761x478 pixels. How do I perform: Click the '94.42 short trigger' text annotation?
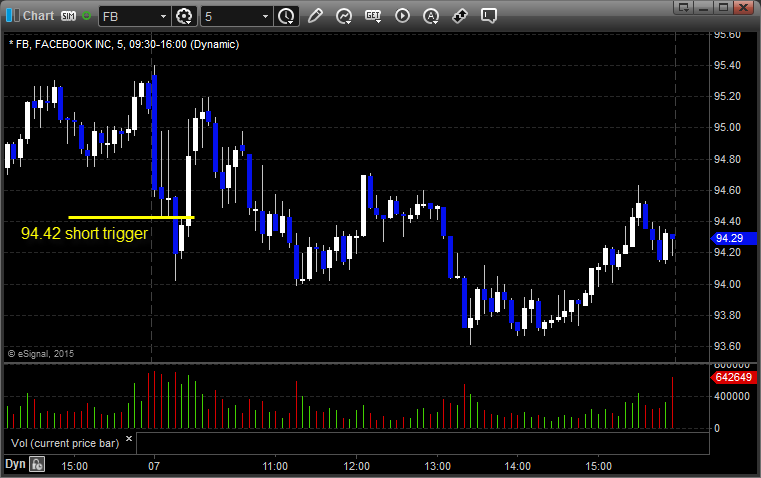84,233
